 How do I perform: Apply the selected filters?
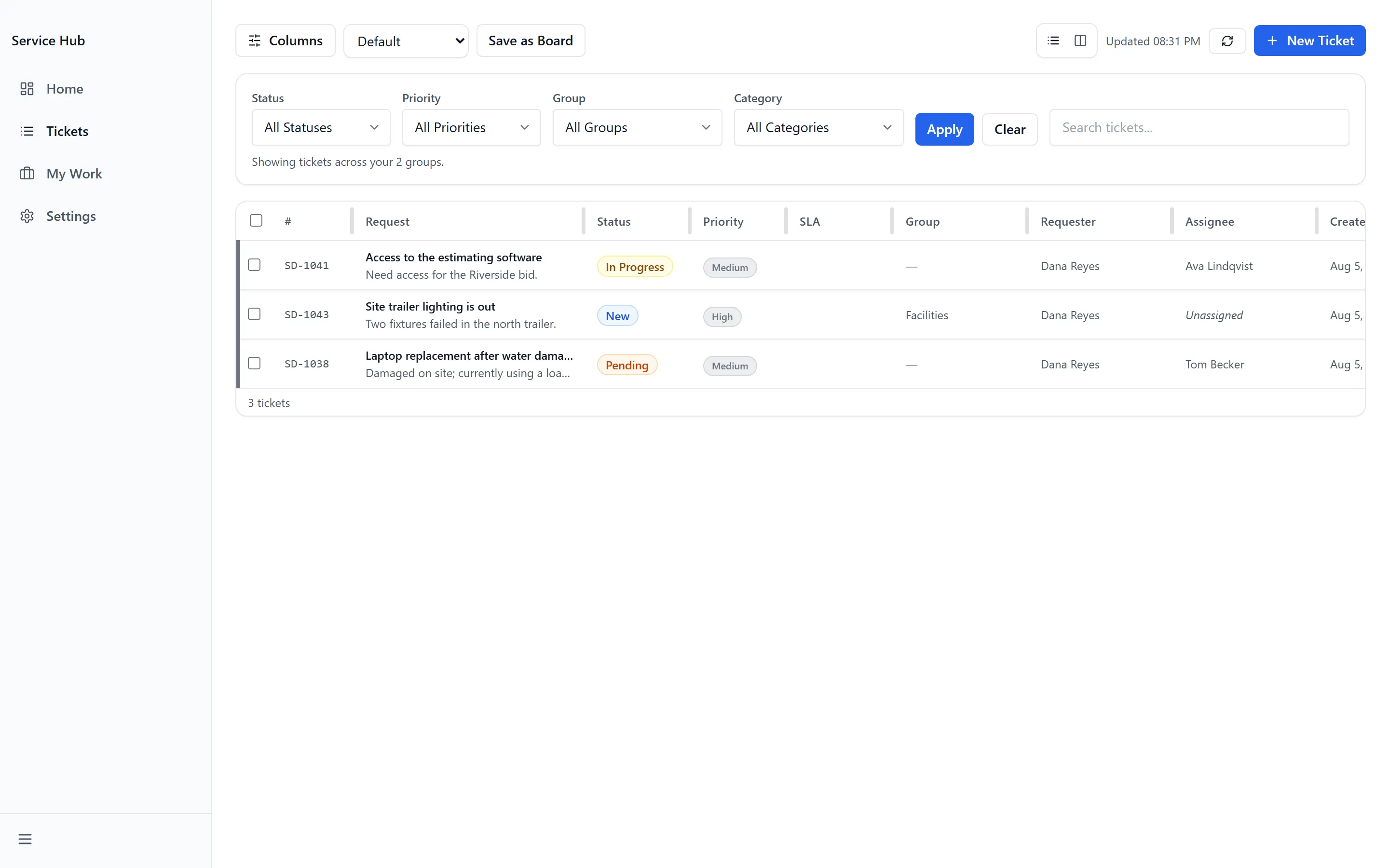[x=944, y=129]
